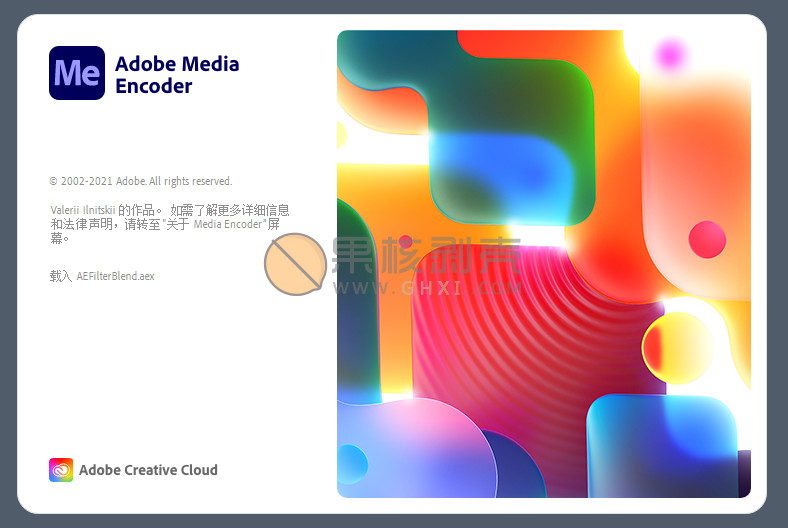Click the AEFilterBlend.aex loading status text
The image size is (788, 528).
point(115,276)
